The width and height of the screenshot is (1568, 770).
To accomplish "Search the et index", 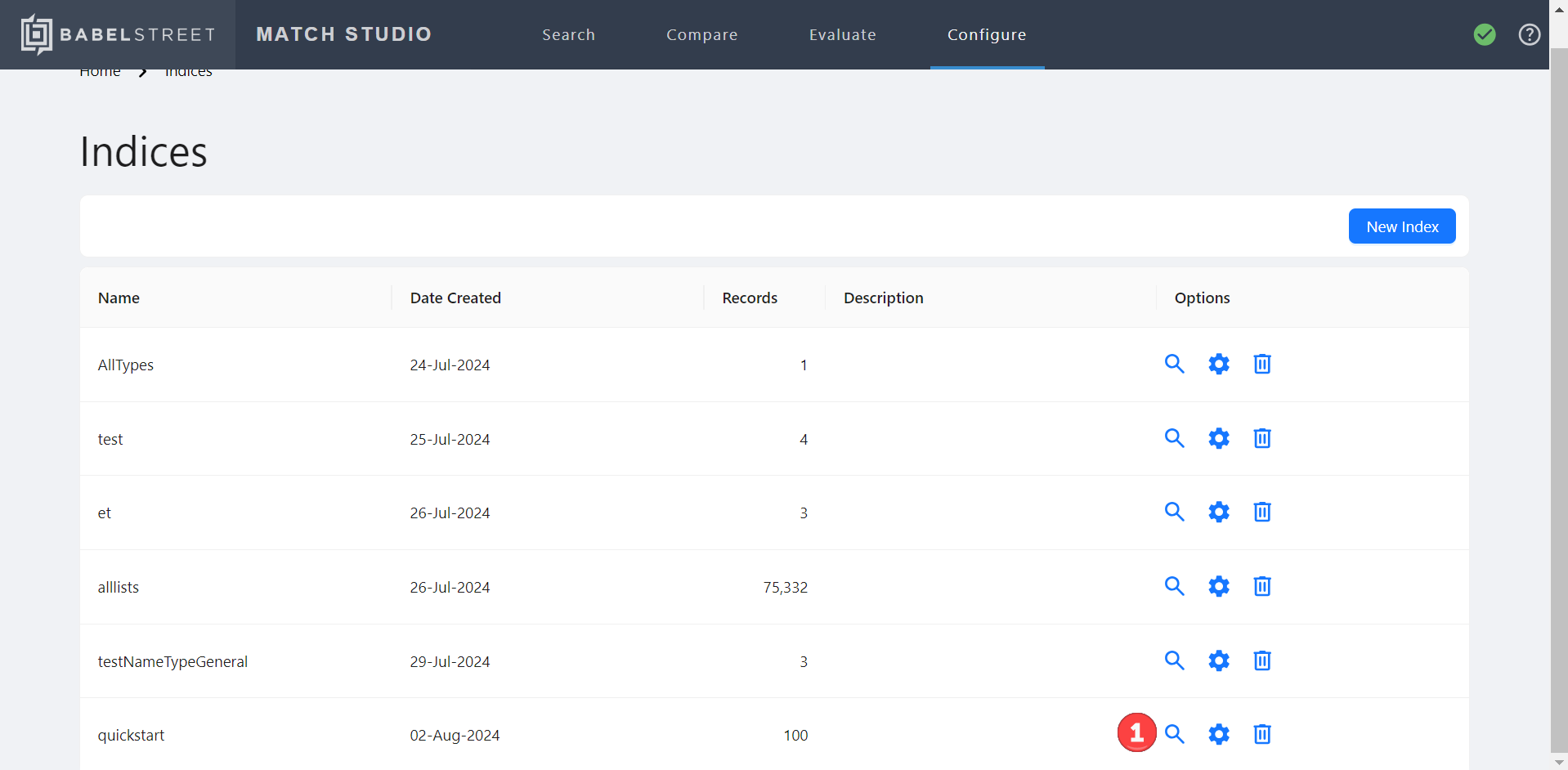I will coord(1175,512).
